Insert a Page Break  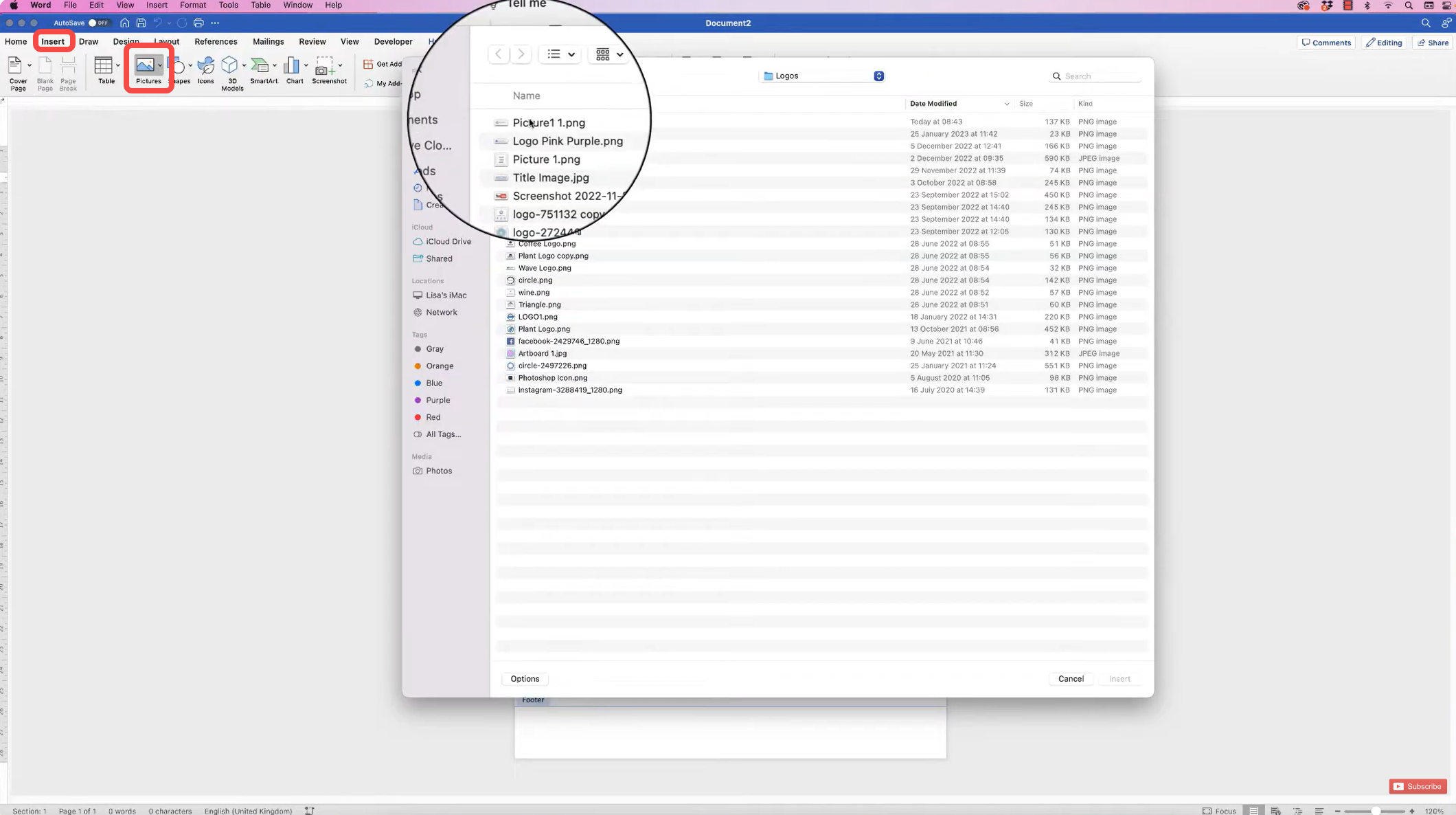[68, 73]
